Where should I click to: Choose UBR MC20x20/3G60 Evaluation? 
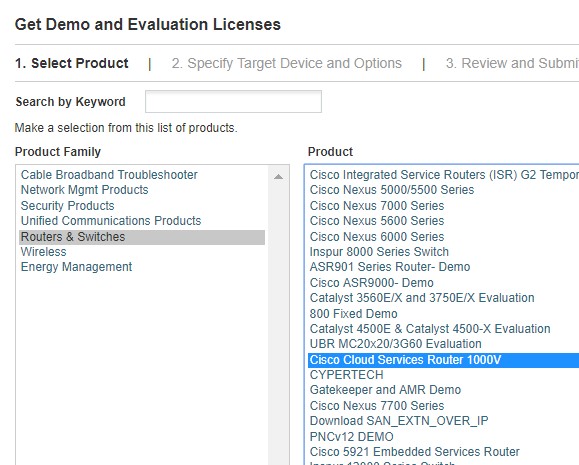point(395,344)
